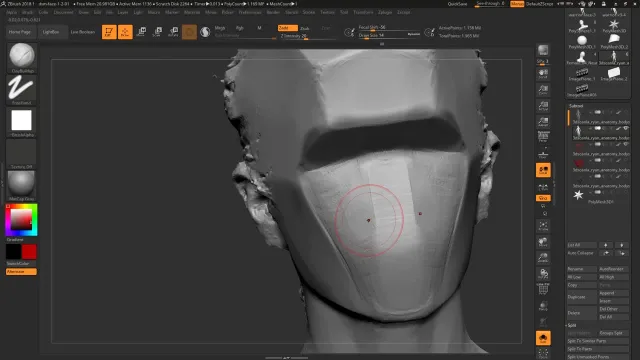Viewport: 640px width, 360px height.
Task: Select the PolyMesh3D_1 sphere tool thumbnail
Action: point(582,42)
